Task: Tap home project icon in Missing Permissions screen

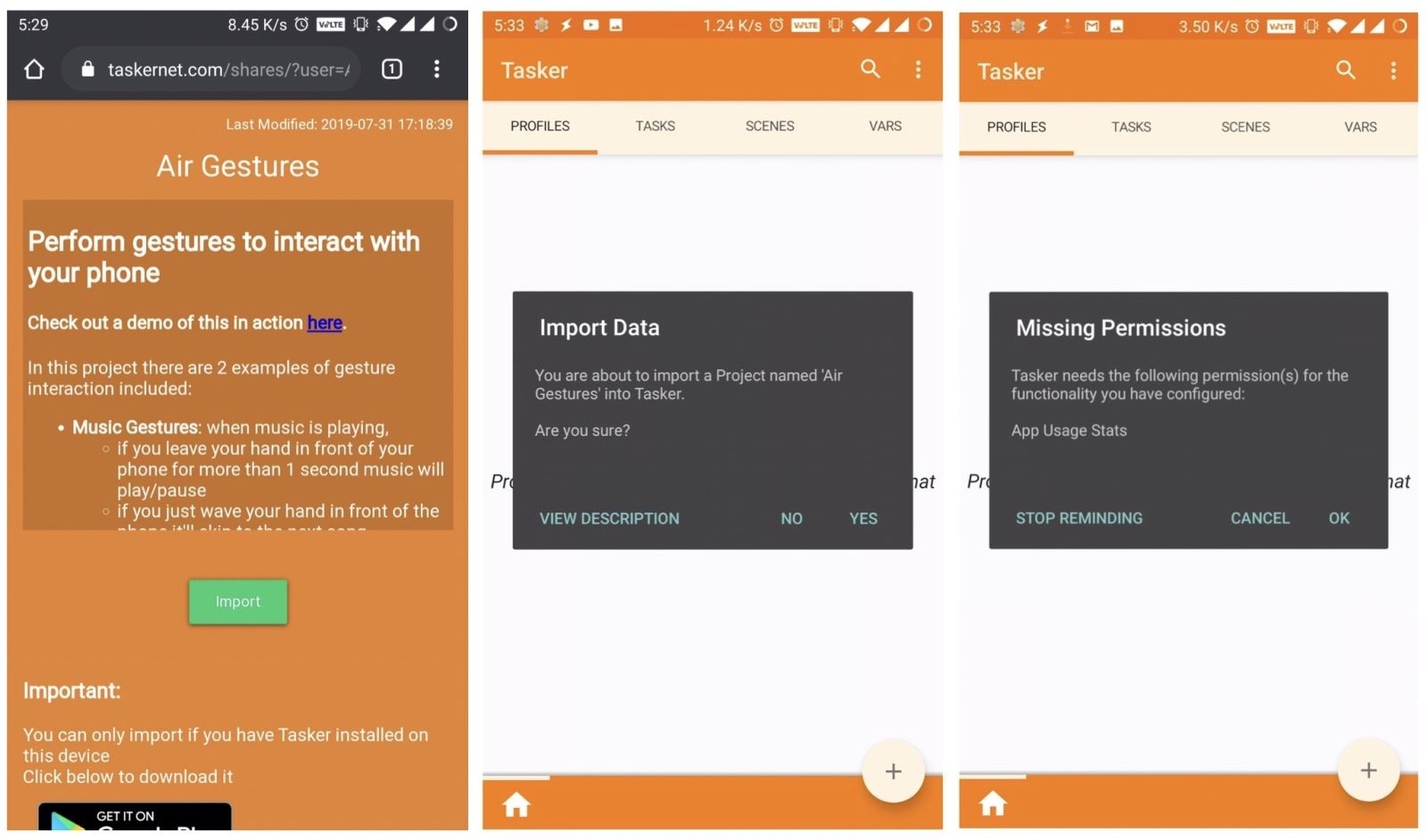Action: [x=993, y=804]
